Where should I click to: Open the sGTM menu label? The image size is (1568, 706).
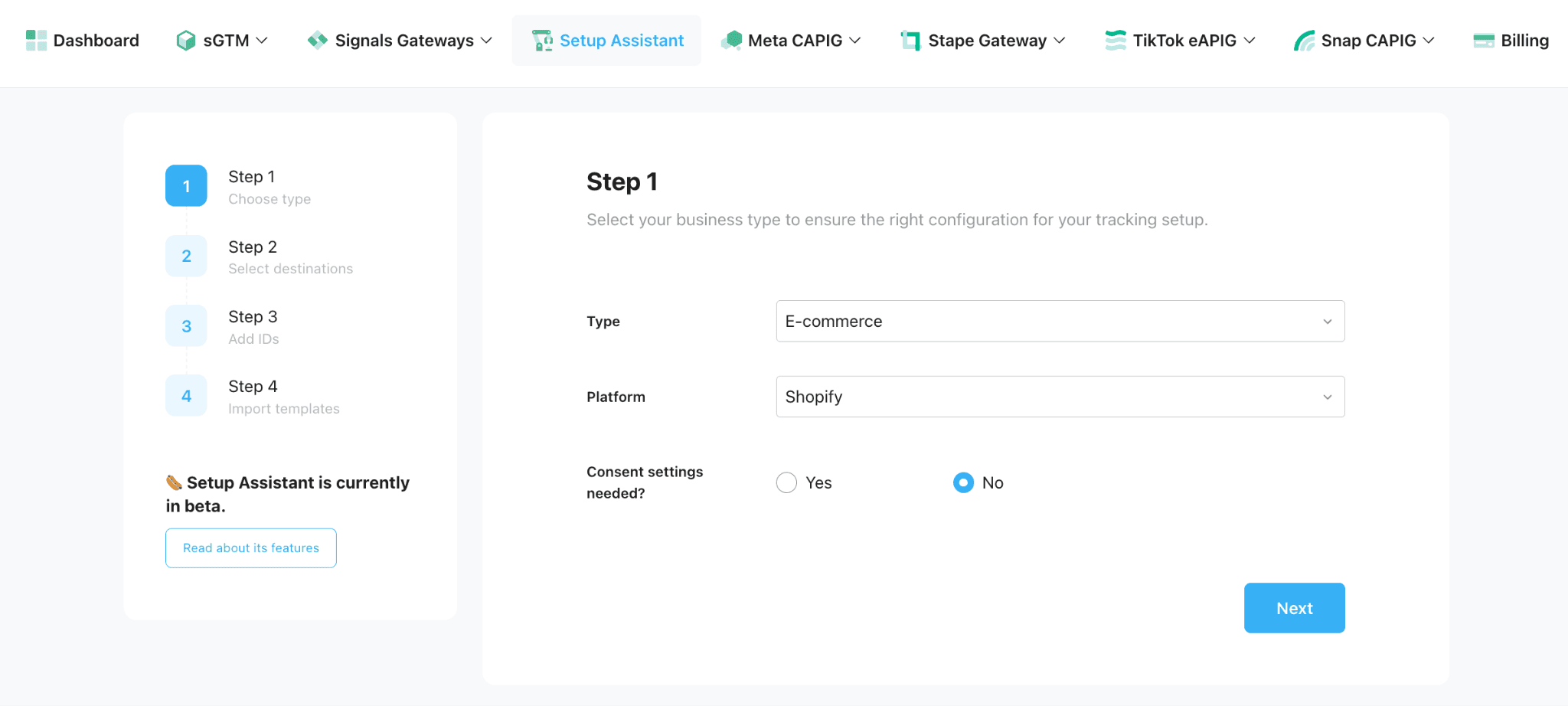coord(226,41)
